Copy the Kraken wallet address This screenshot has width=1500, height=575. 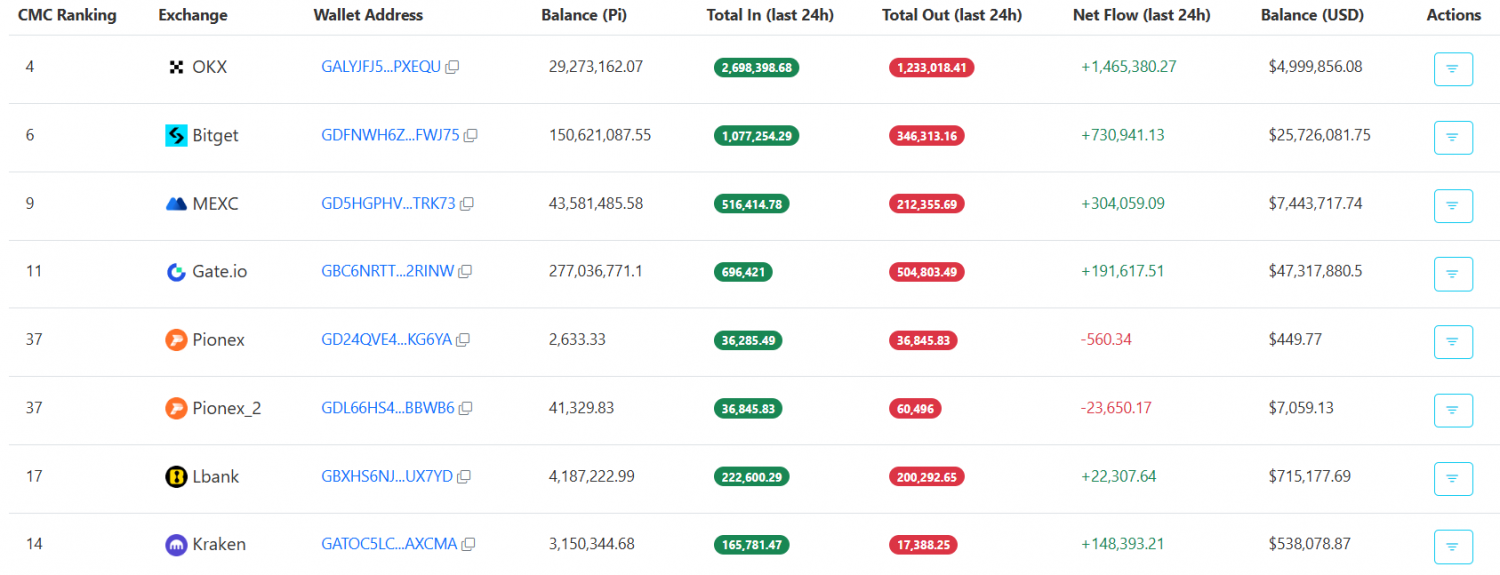468,545
